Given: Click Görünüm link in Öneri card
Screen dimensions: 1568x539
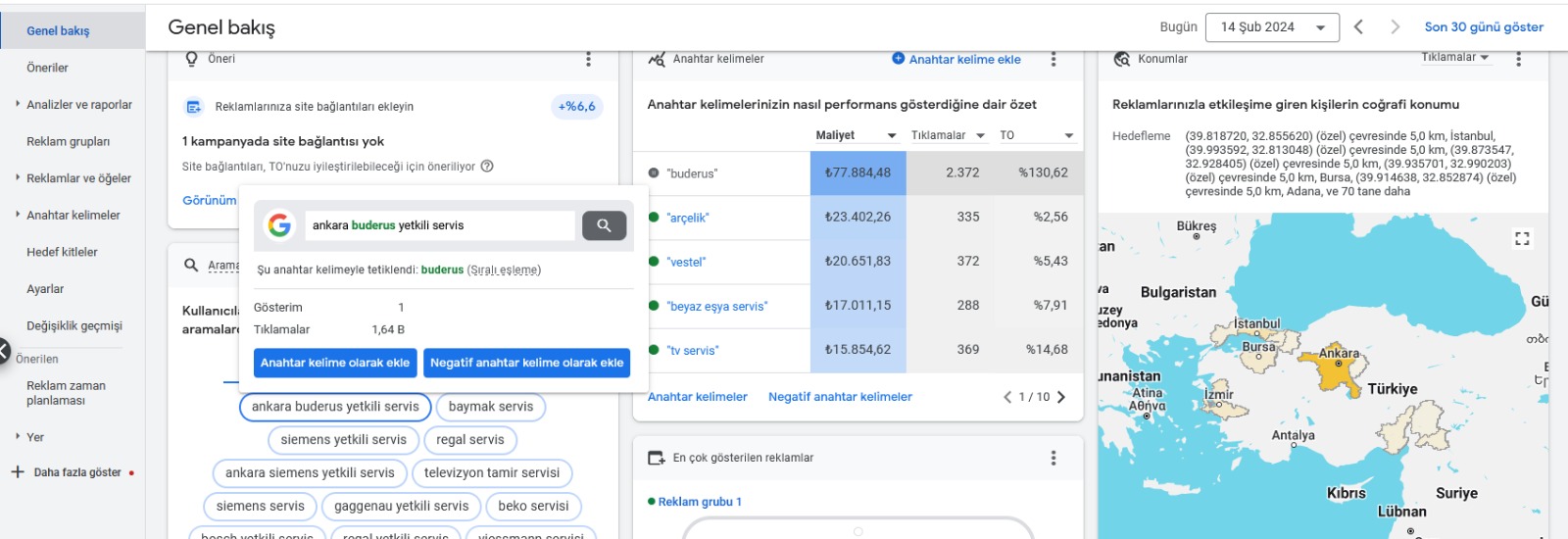Looking at the screenshot, I should point(209,200).
